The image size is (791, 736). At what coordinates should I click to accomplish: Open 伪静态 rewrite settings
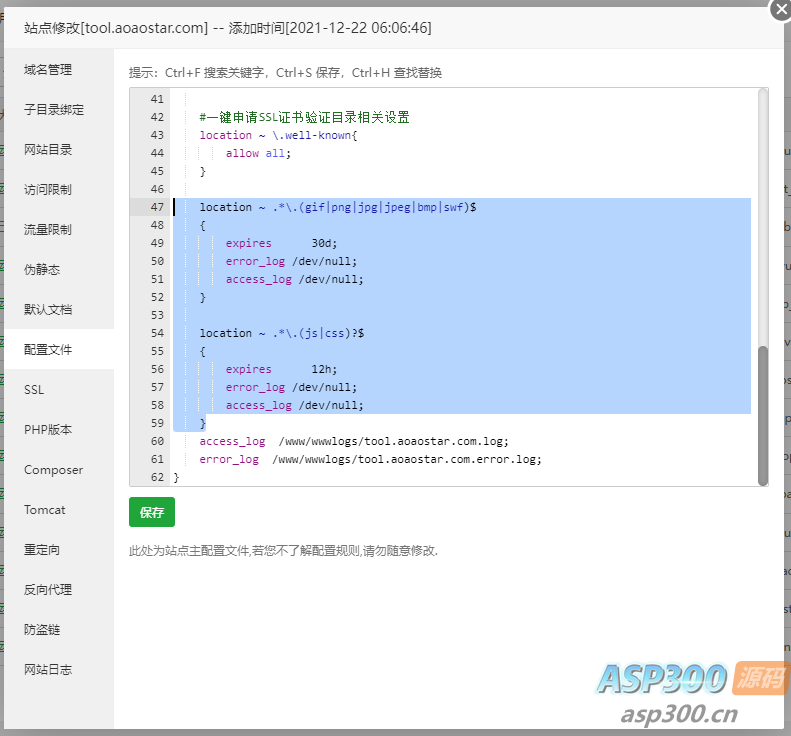(x=42, y=270)
